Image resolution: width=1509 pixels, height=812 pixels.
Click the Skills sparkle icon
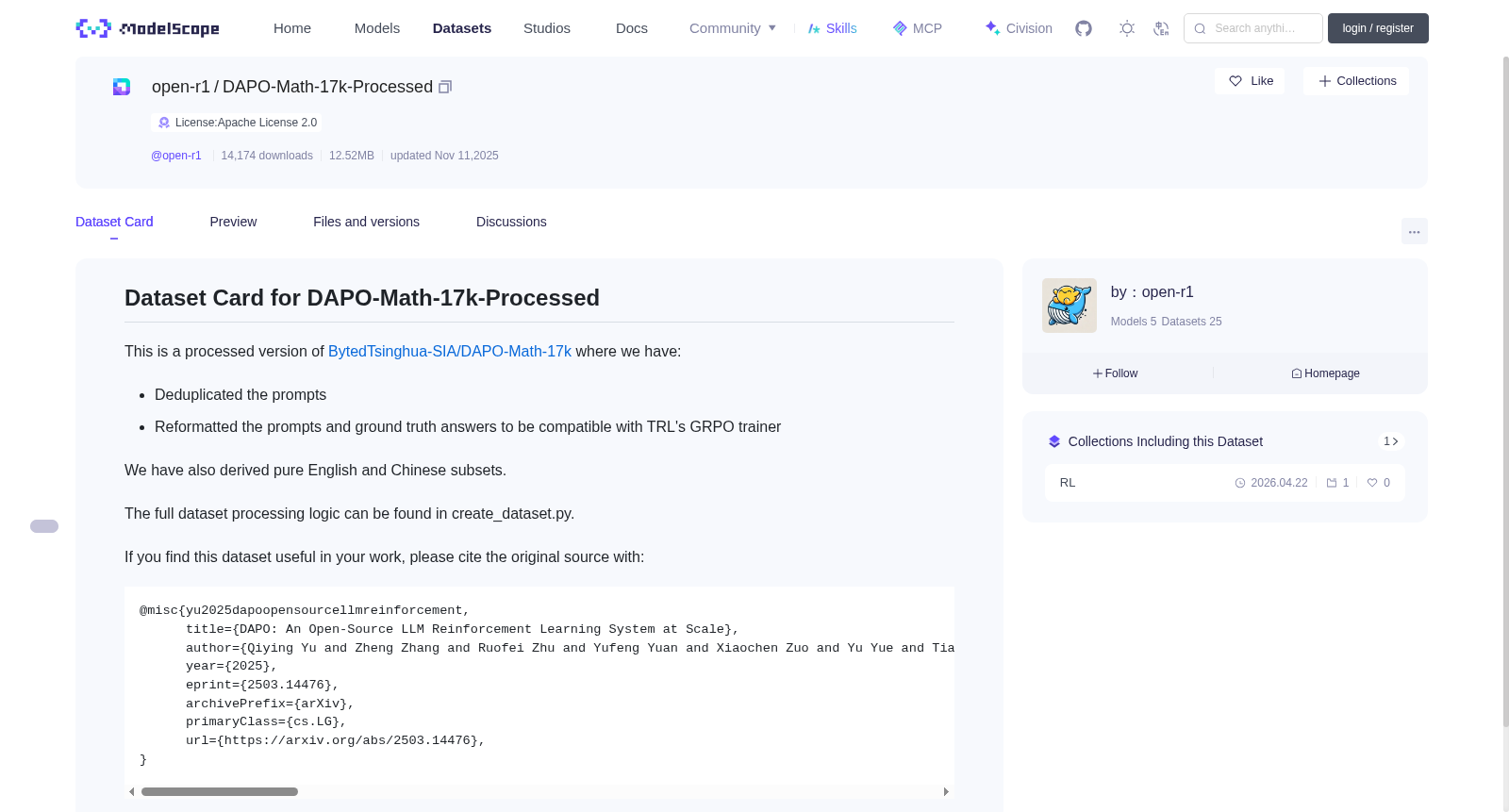point(814,28)
